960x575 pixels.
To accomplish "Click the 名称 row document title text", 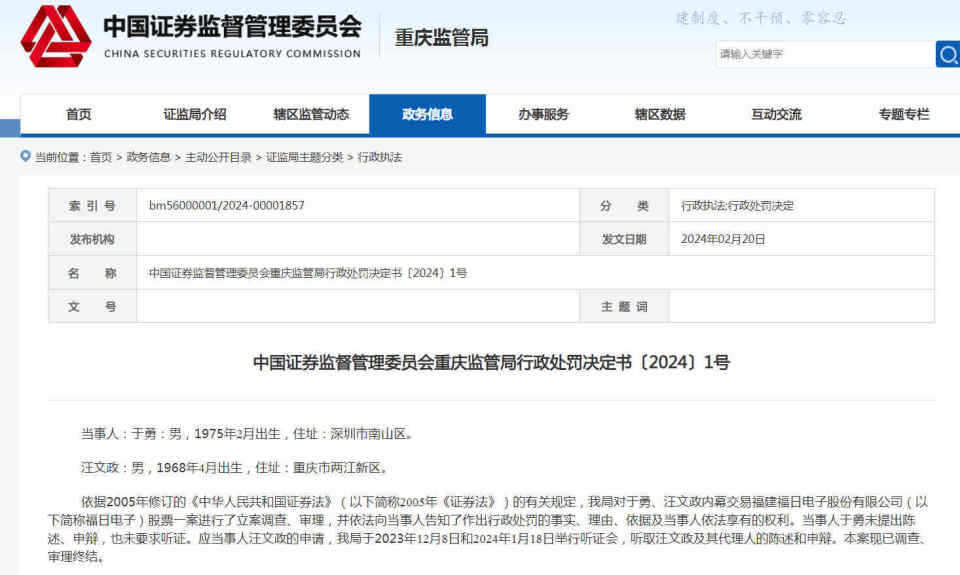I will pyautogui.click(x=308, y=273).
